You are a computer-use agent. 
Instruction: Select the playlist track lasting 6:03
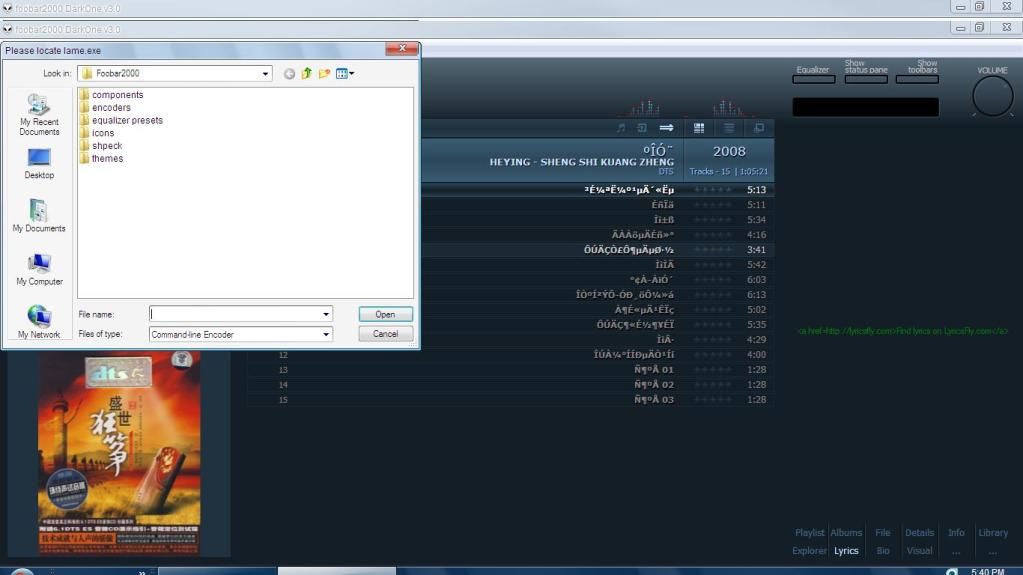598,280
